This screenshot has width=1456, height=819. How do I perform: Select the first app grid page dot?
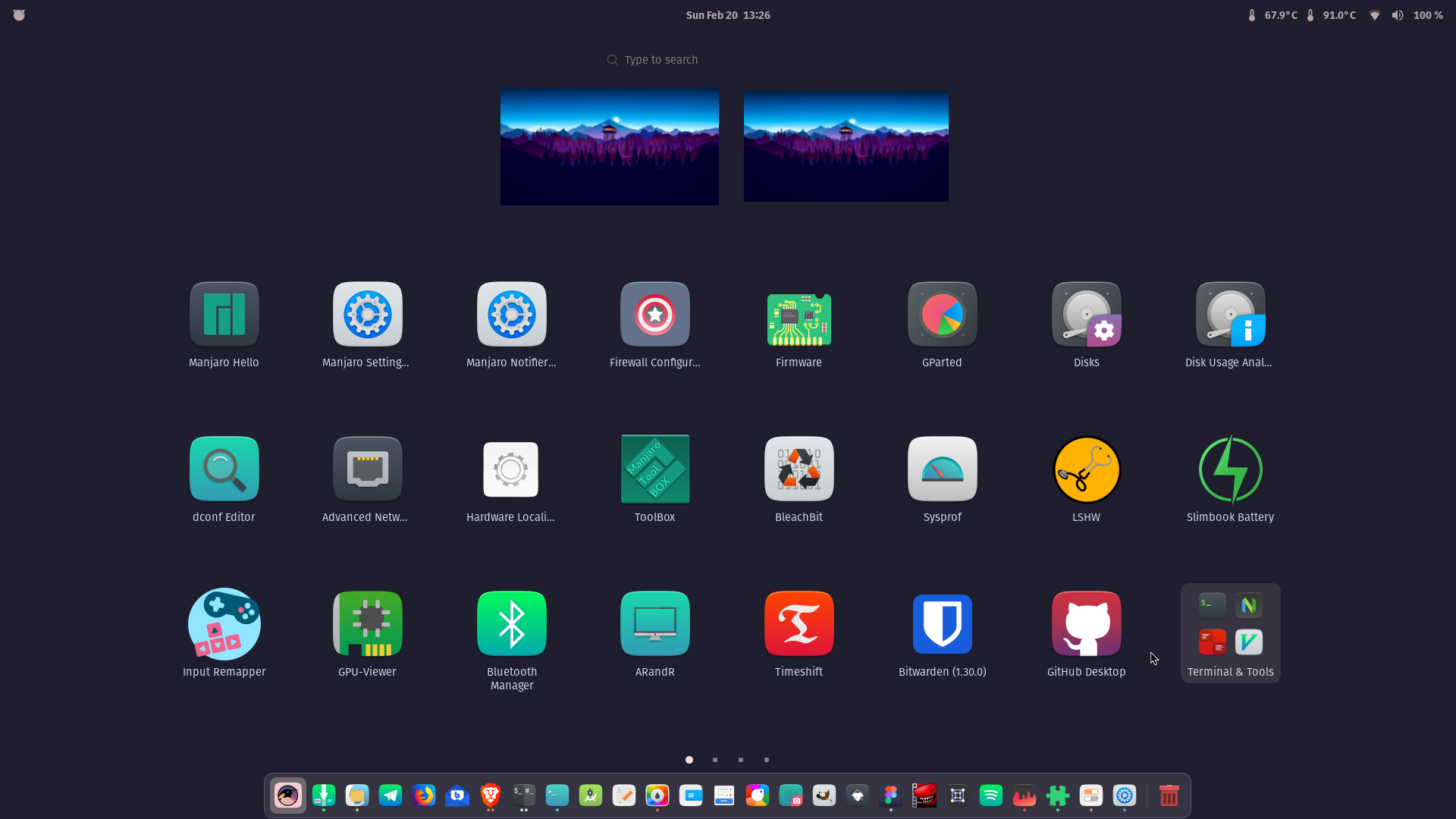click(x=689, y=760)
